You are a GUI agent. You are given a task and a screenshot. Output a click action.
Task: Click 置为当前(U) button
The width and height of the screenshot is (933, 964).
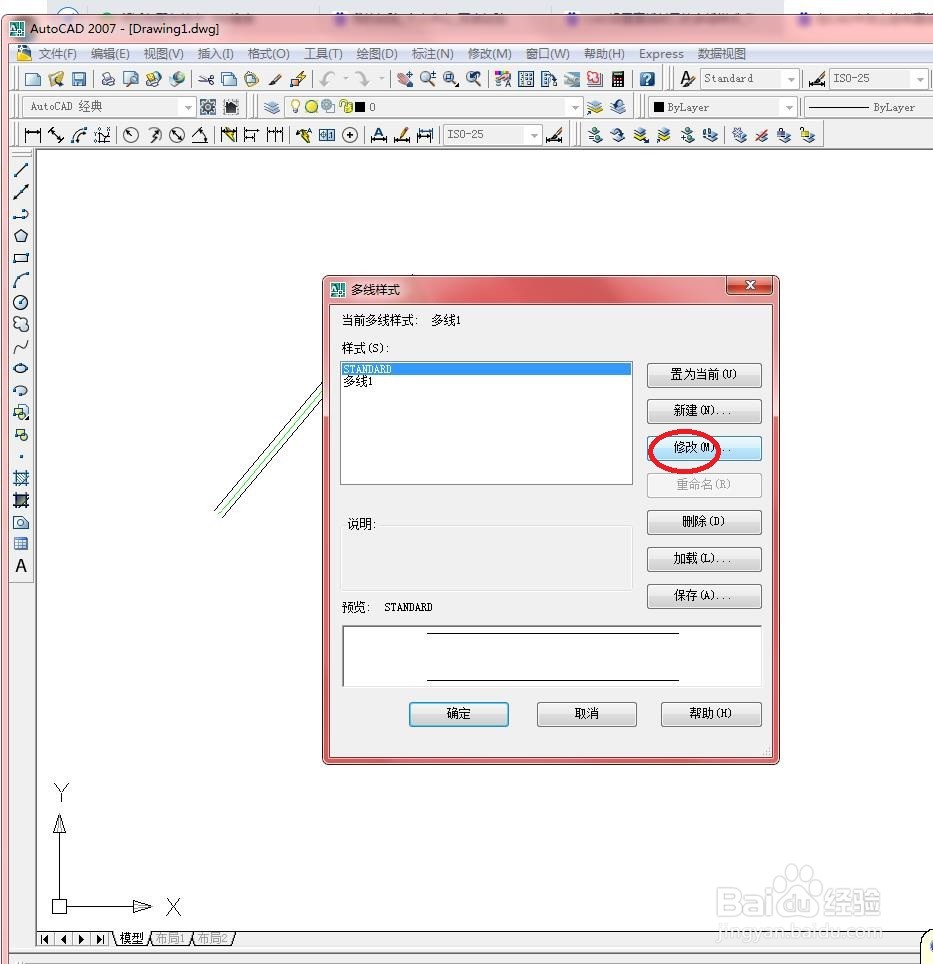pyautogui.click(x=704, y=375)
